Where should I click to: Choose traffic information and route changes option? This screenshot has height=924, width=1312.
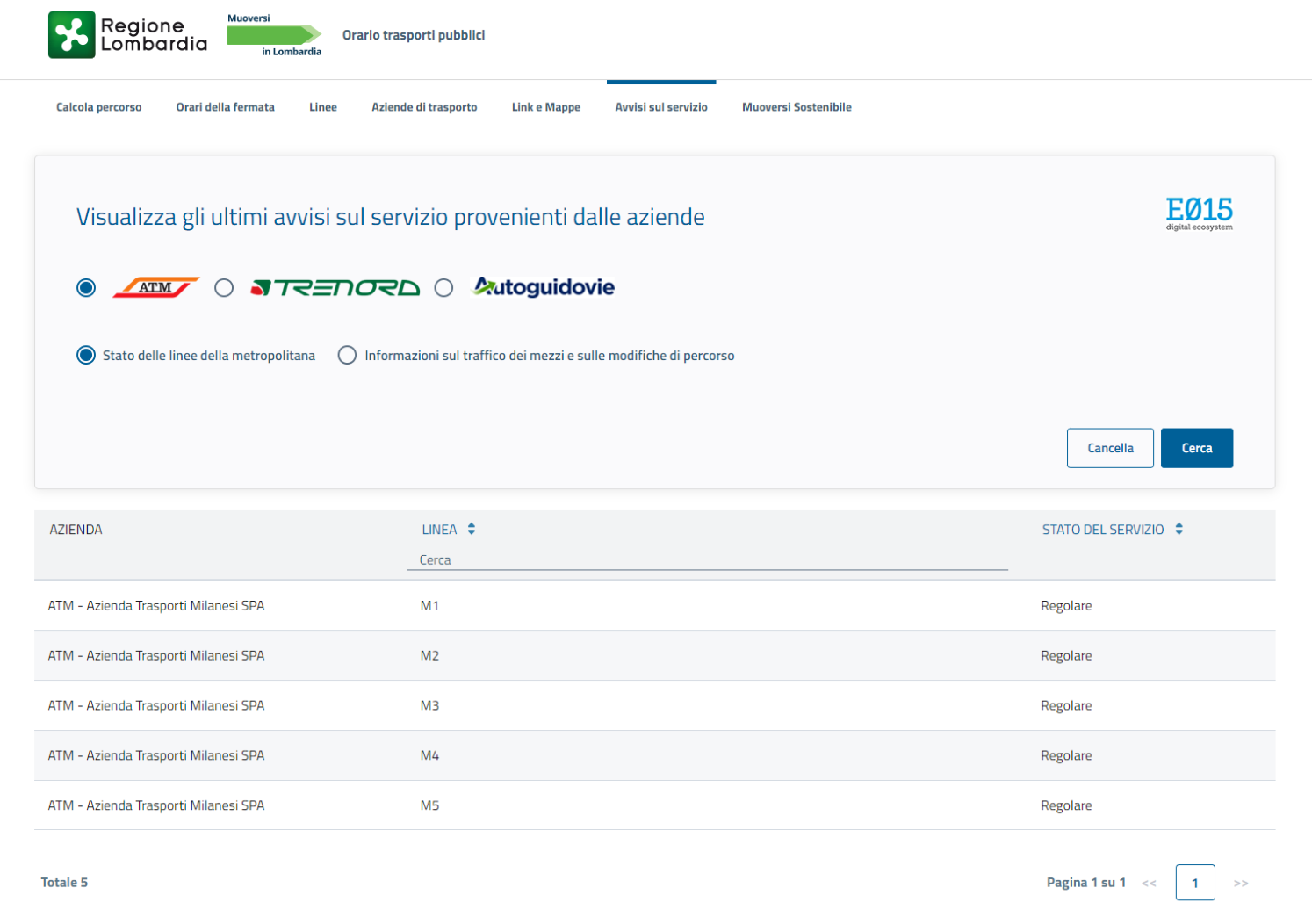[x=348, y=355]
